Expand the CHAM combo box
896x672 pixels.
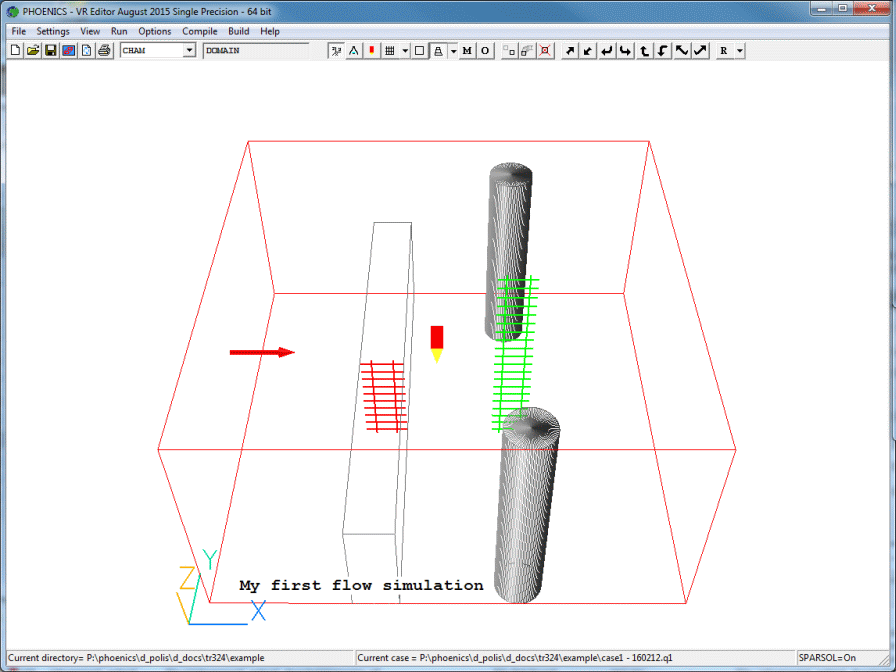[x=189, y=50]
